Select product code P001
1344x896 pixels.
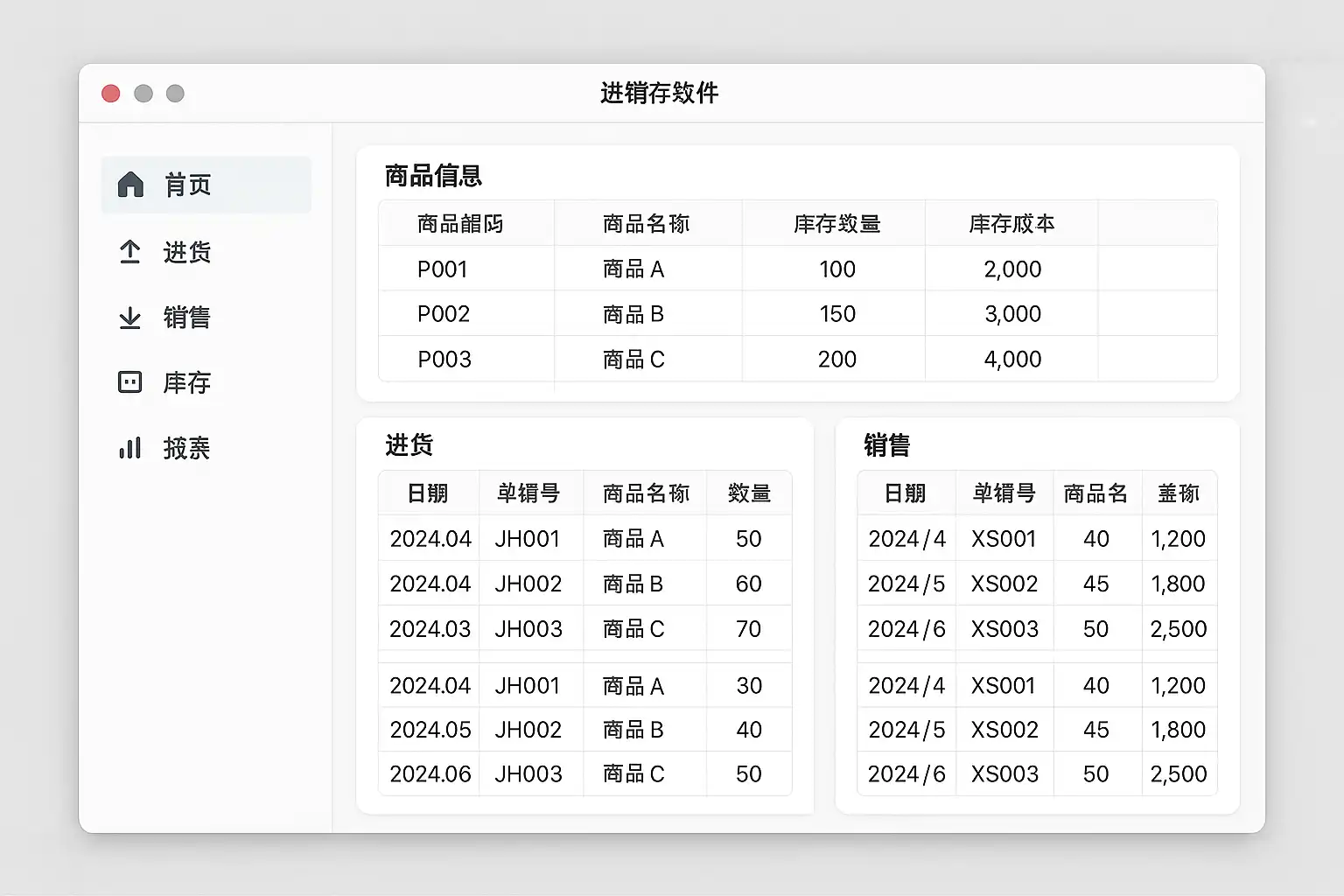(443, 269)
